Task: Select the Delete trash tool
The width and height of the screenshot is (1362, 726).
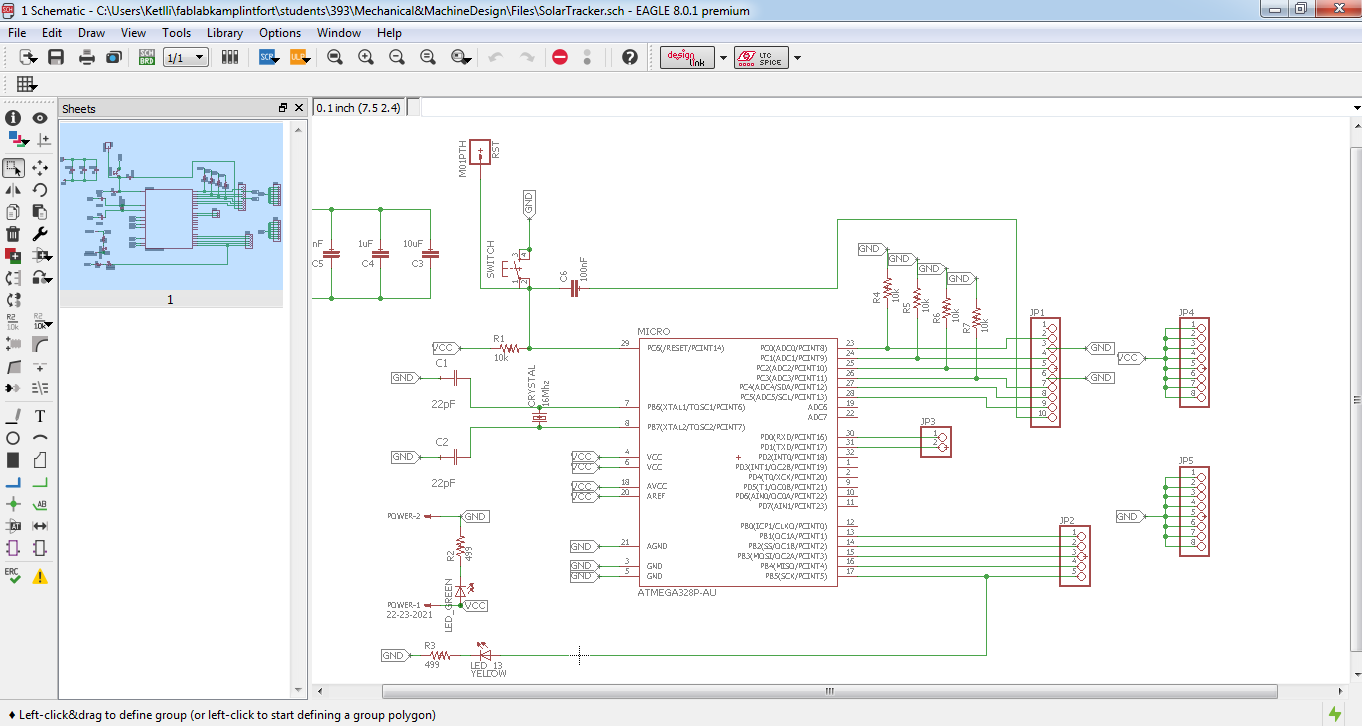Action: pos(13,233)
